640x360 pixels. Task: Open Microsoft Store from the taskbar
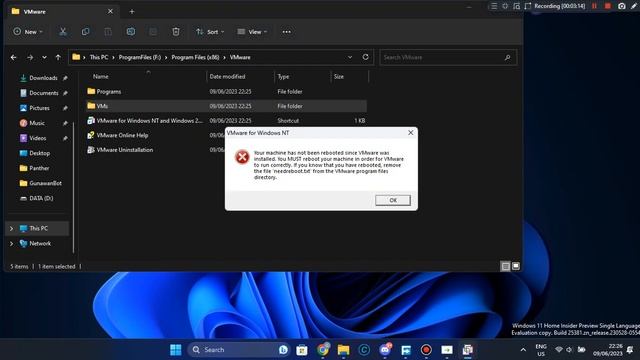pyautogui.click(x=302, y=350)
